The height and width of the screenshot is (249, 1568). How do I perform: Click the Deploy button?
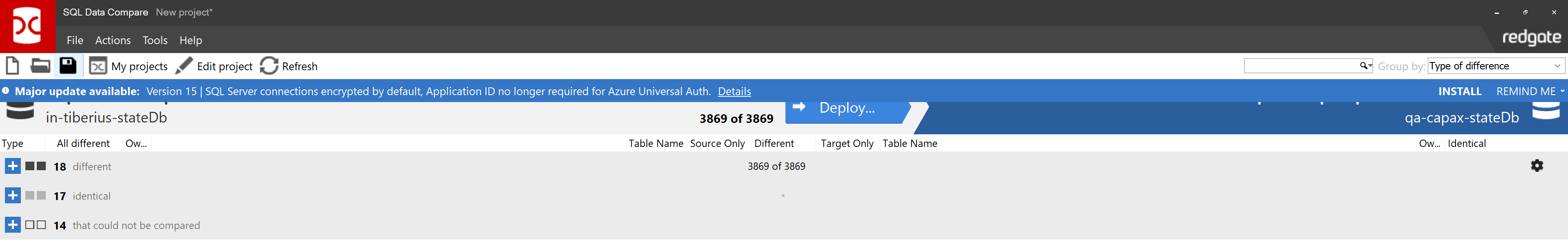point(847,112)
